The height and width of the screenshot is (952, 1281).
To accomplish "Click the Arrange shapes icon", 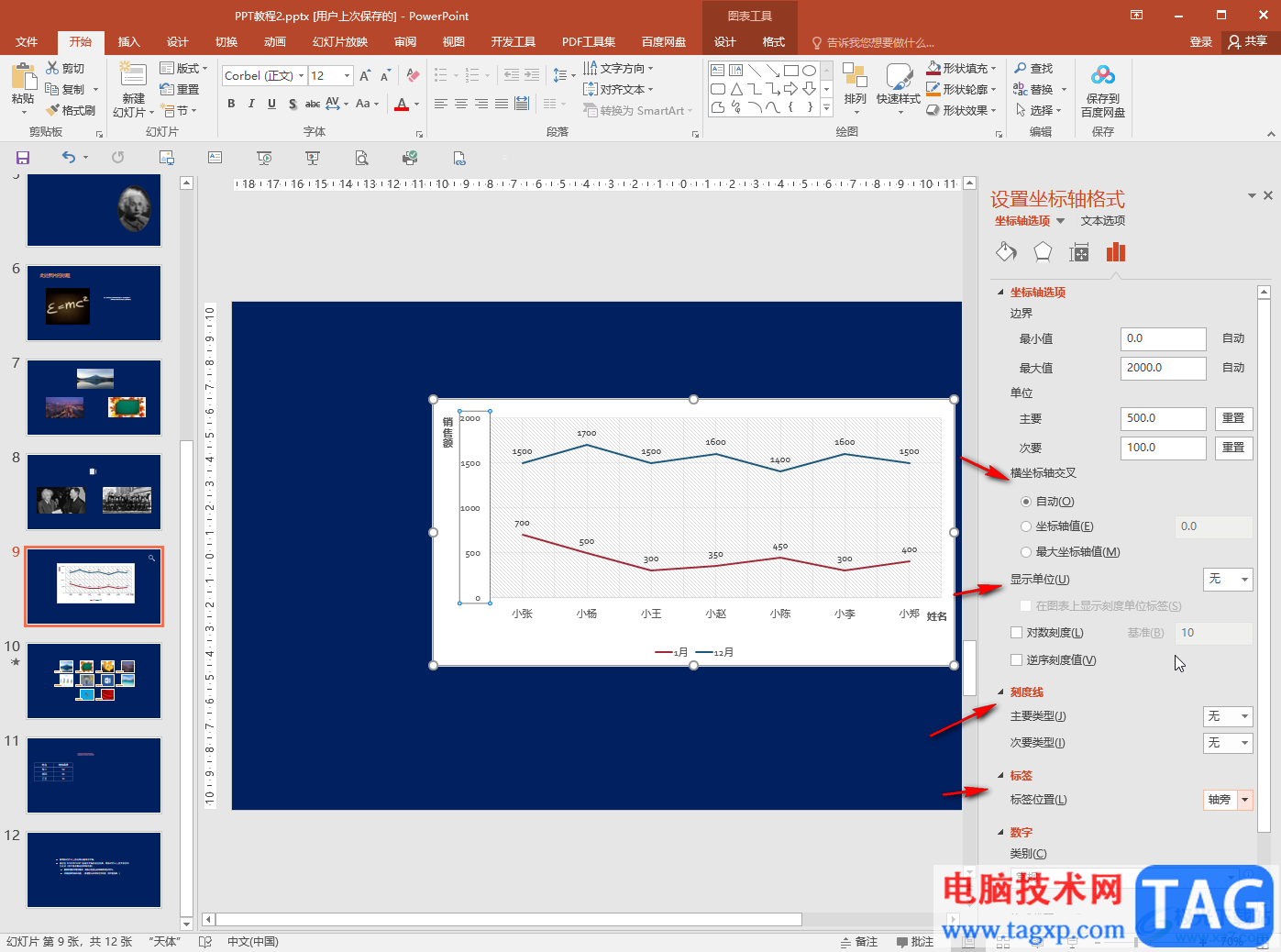I will click(x=855, y=76).
